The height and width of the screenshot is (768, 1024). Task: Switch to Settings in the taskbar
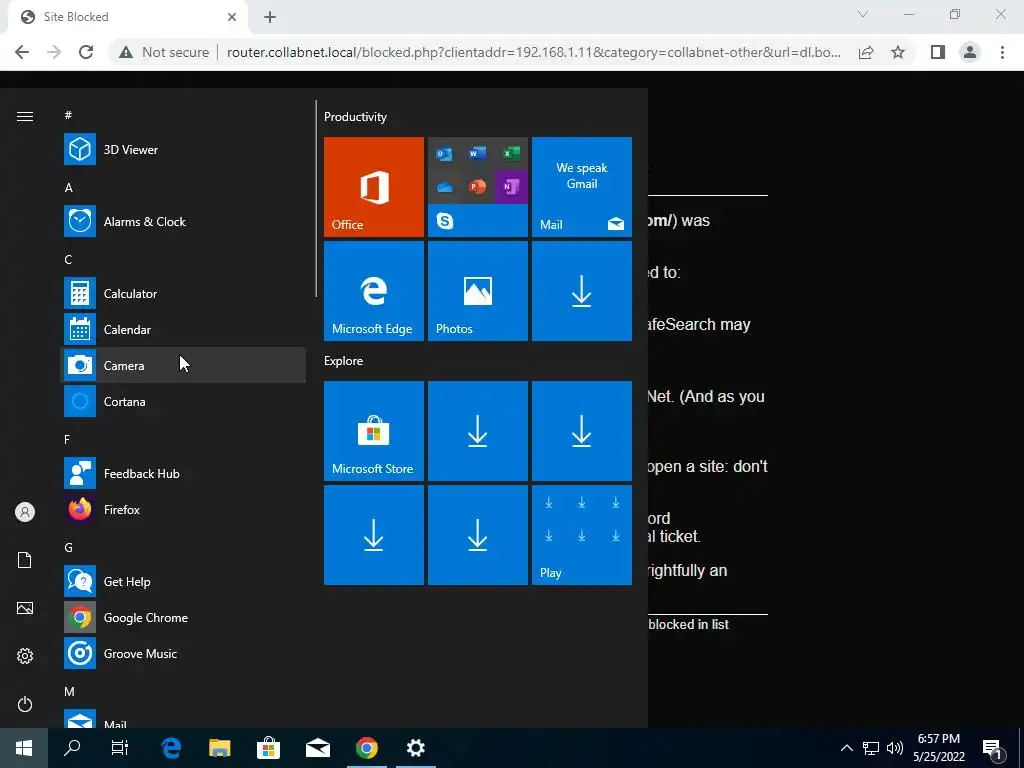pyautogui.click(x=415, y=748)
